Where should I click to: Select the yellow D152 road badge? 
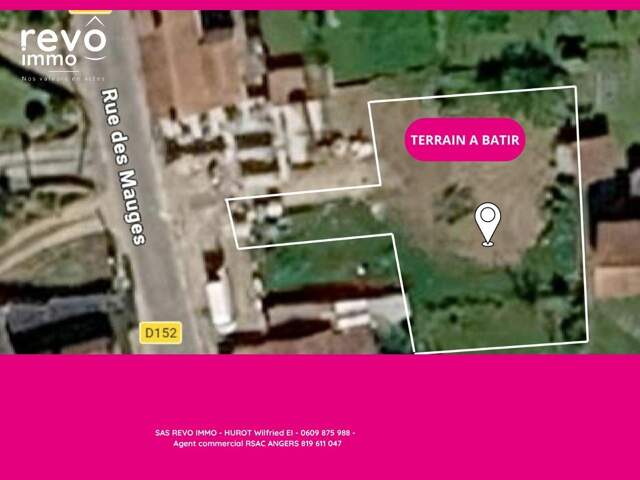(161, 333)
